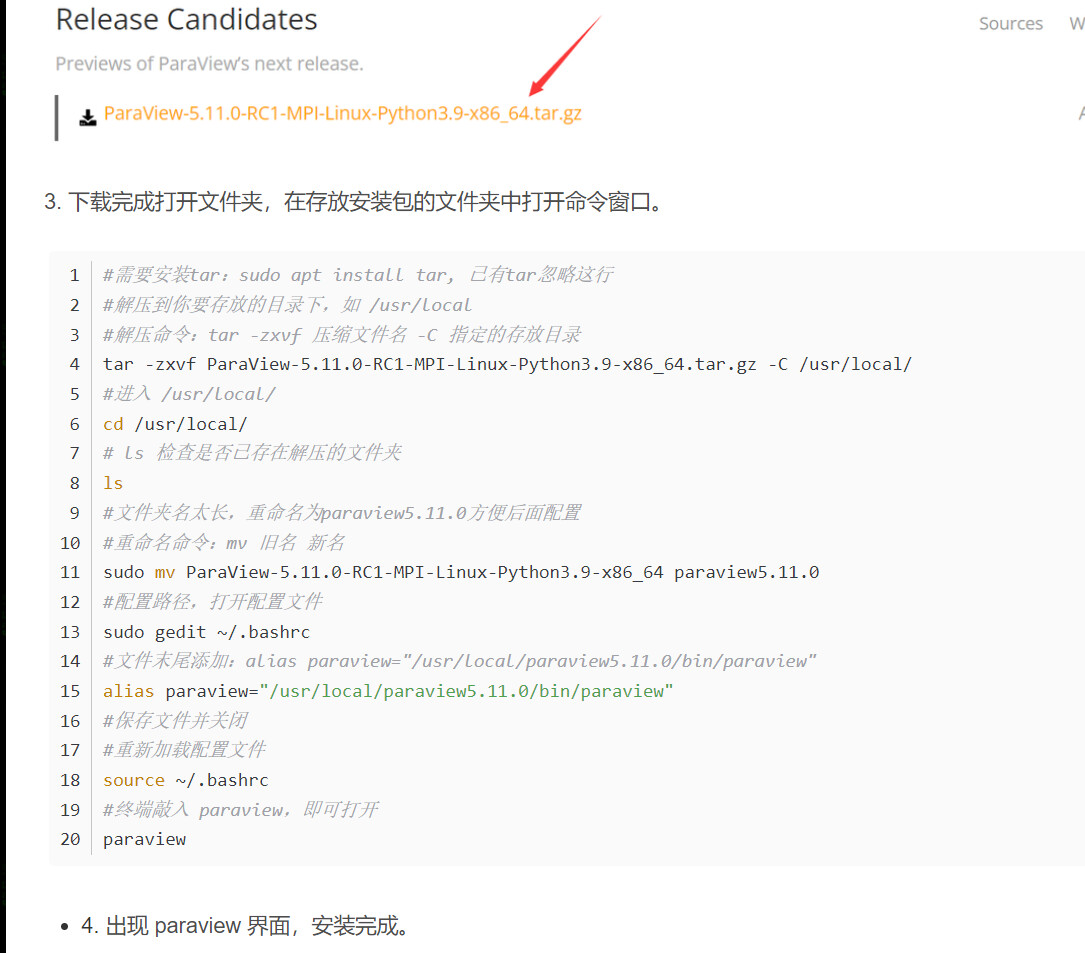The image size is (1085, 953).
Task: Click the tar -zxvf extract command line
Action: click(507, 364)
